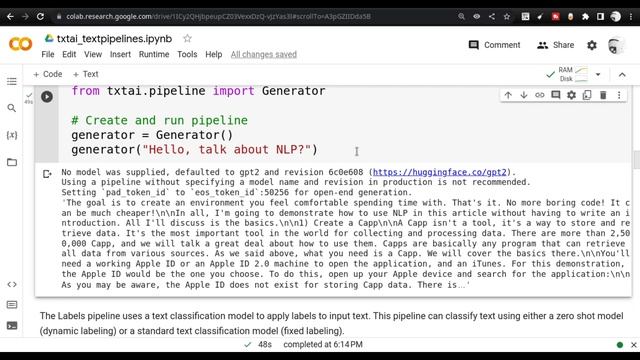The width and height of the screenshot is (640, 360).
Task: Click the notebook vertical scrollbar
Action: (x=636, y=159)
